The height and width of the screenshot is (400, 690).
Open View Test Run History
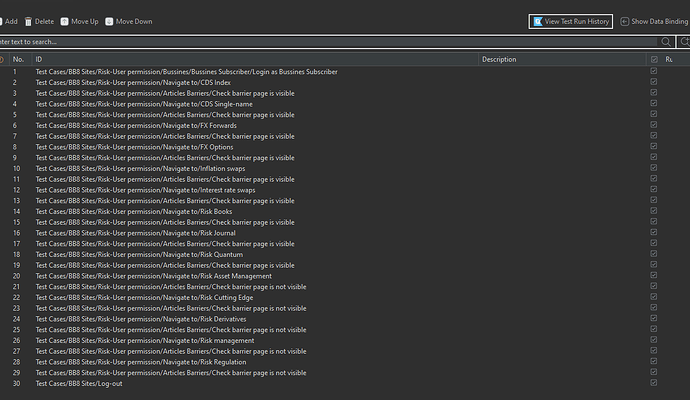tap(571, 21)
